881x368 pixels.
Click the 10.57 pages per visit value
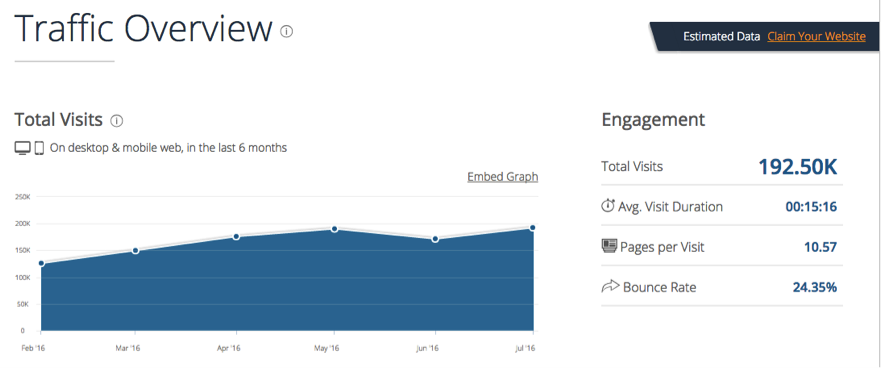click(x=820, y=247)
